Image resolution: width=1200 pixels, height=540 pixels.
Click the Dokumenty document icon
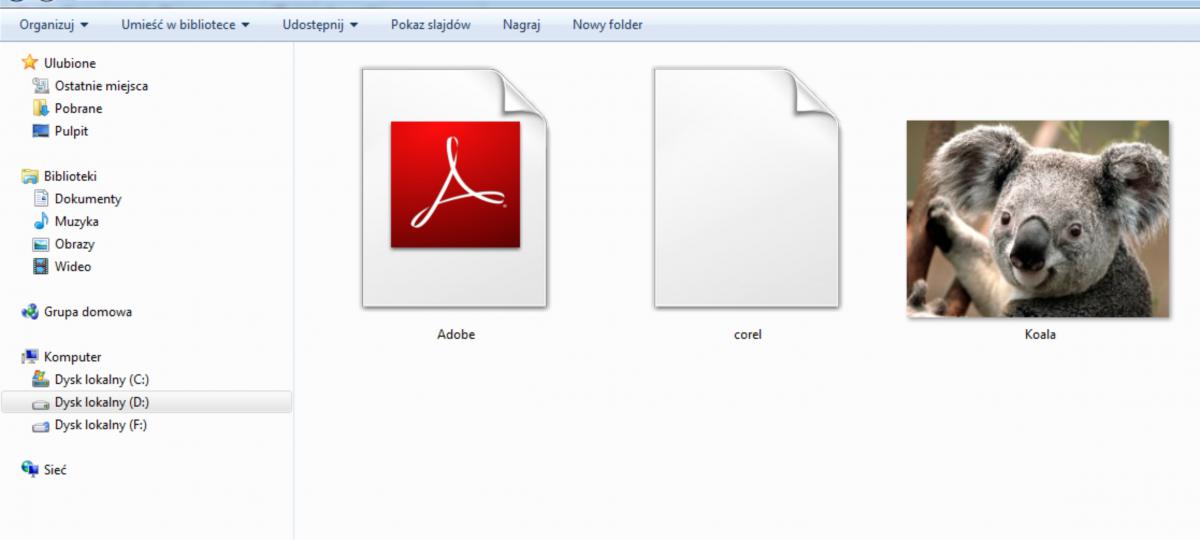[41, 199]
